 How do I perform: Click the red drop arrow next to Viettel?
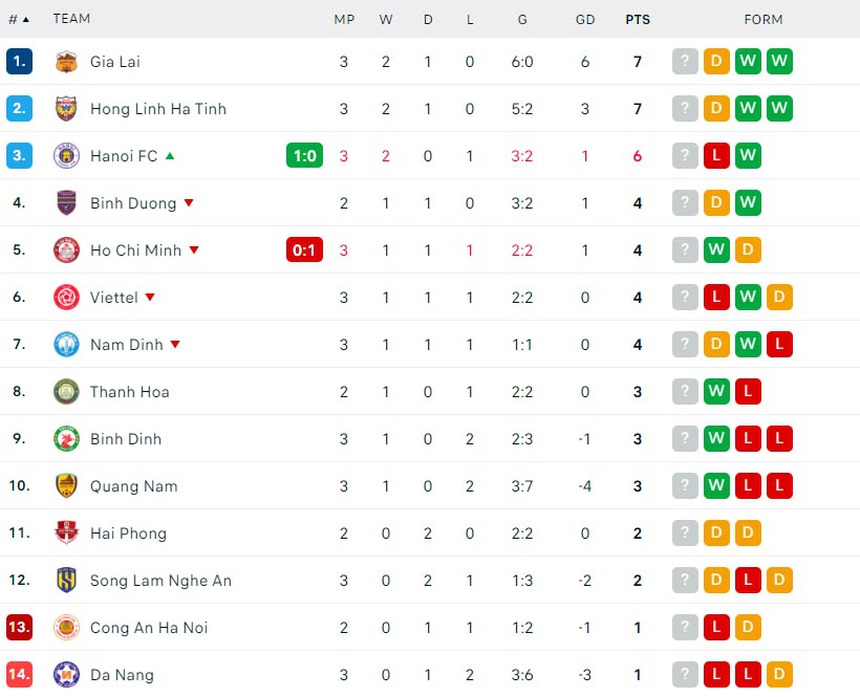point(150,296)
